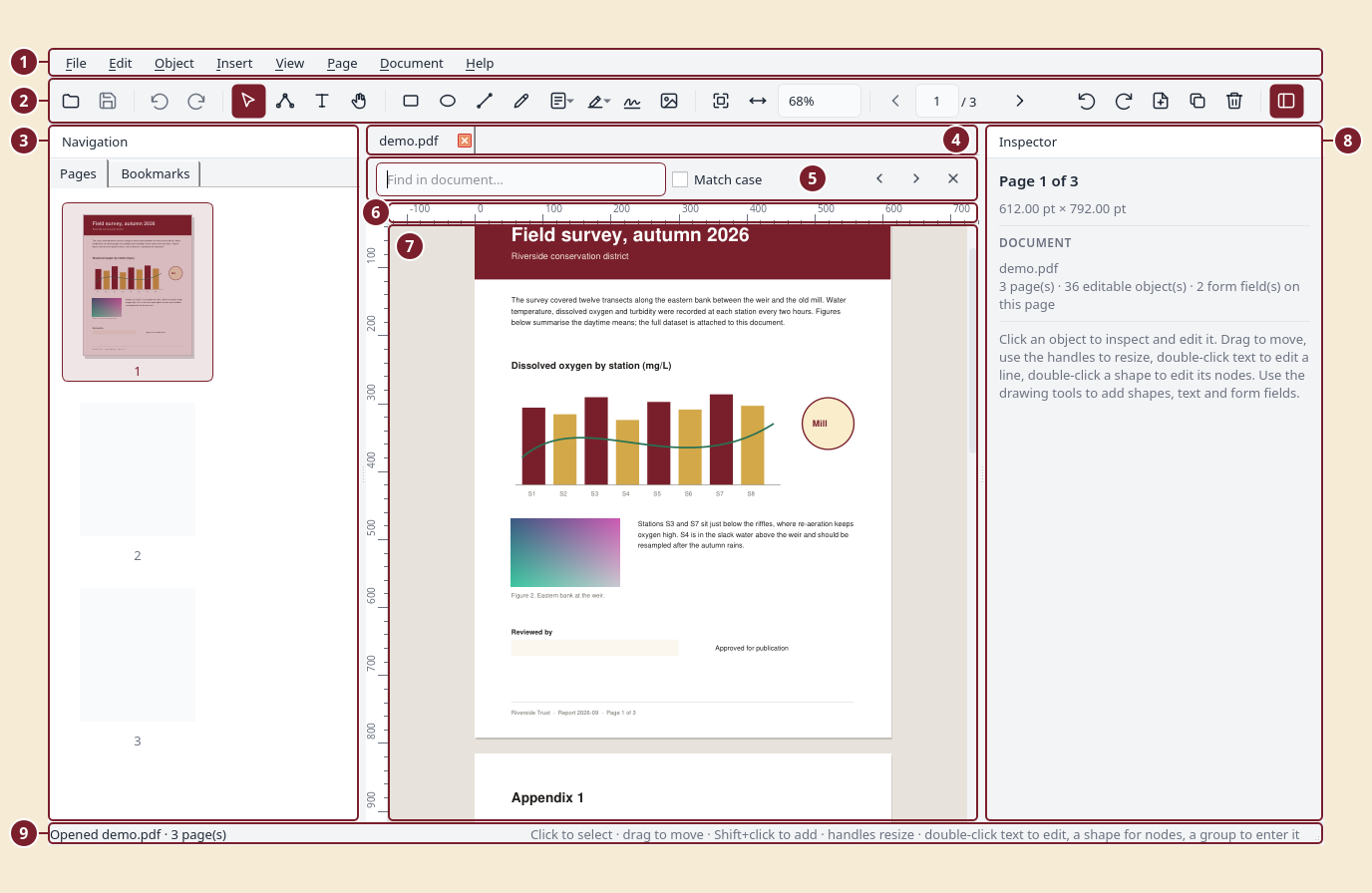Click the page number field
The image size is (1372, 893).
pyautogui.click(x=936, y=101)
